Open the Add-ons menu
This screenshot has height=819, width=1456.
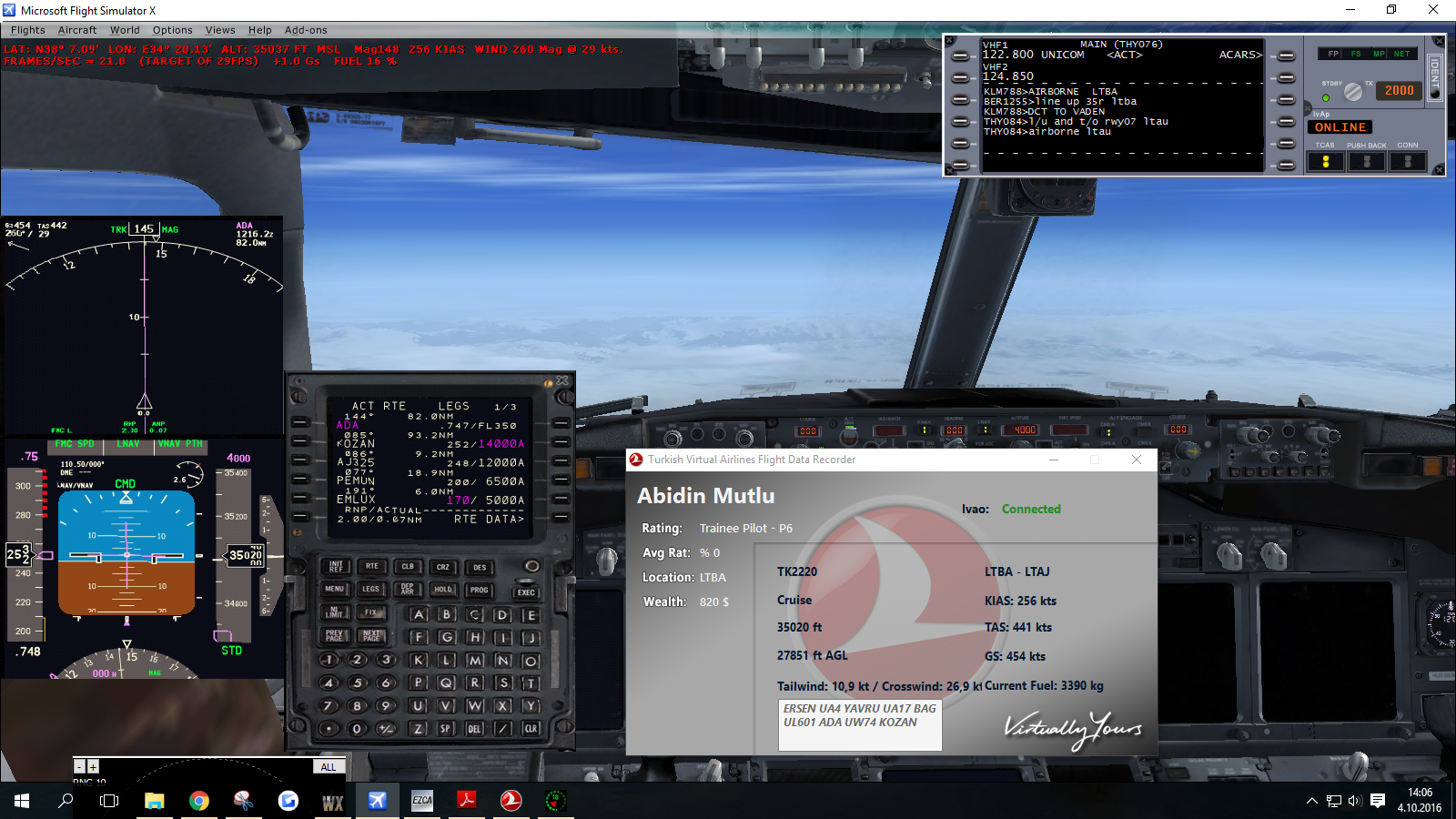[306, 30]
